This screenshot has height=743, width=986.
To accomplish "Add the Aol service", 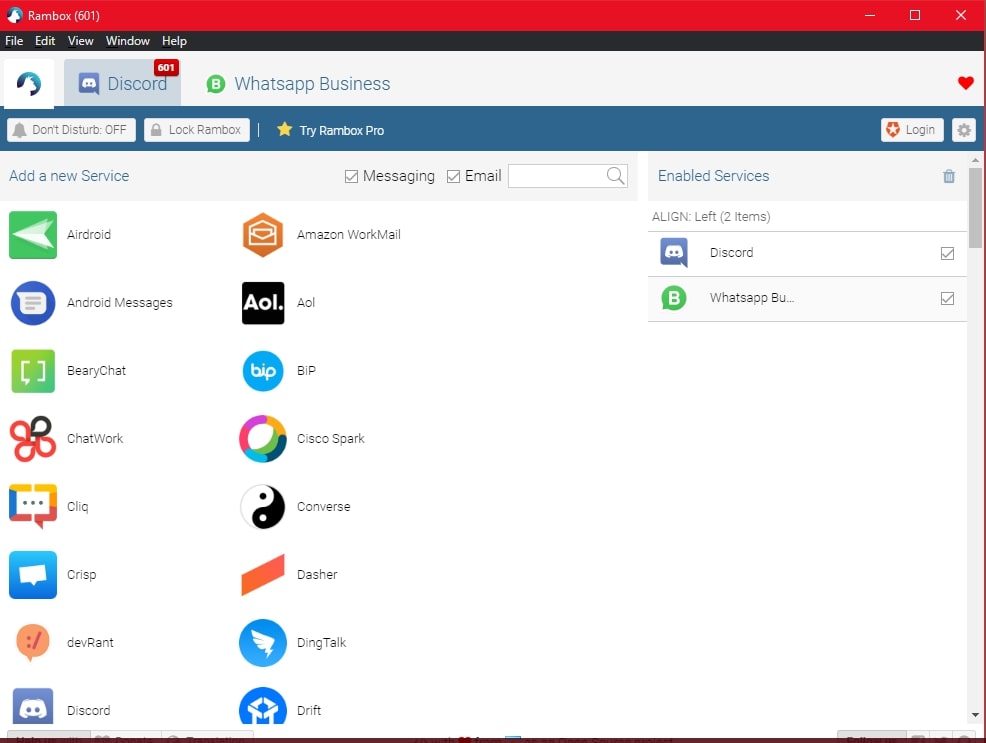I will (x=262, y=302).
